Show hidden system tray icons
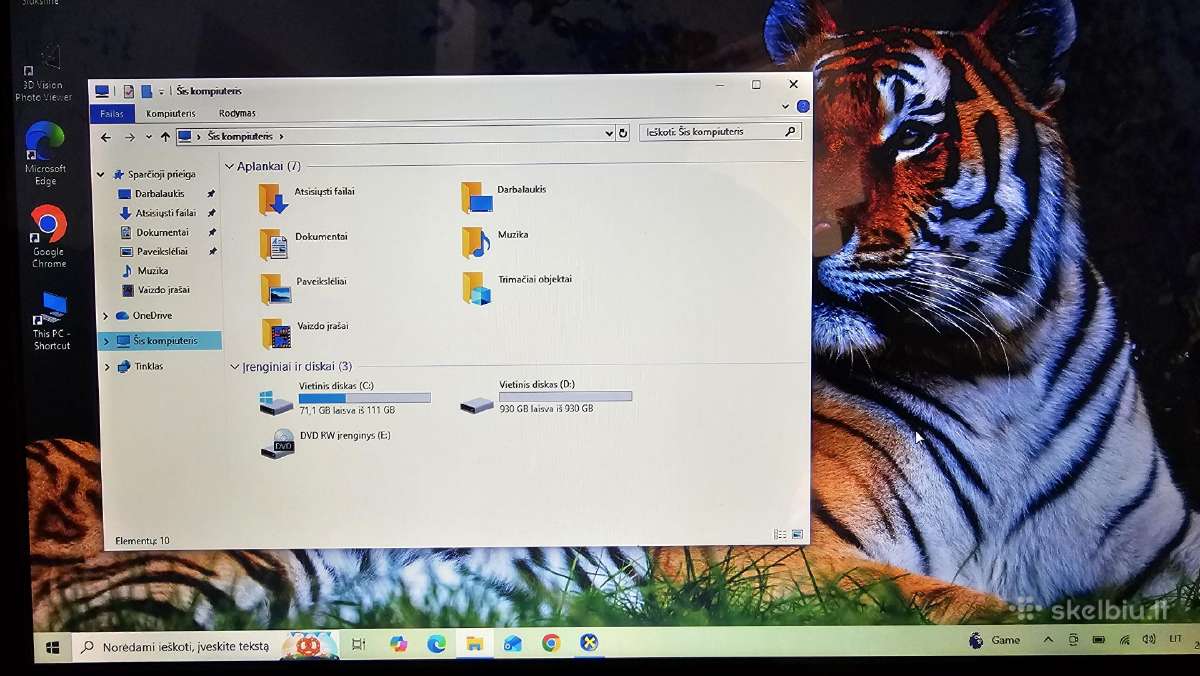The width and height of the screenshot is (1200, 676). click(x=1048, y=640)
